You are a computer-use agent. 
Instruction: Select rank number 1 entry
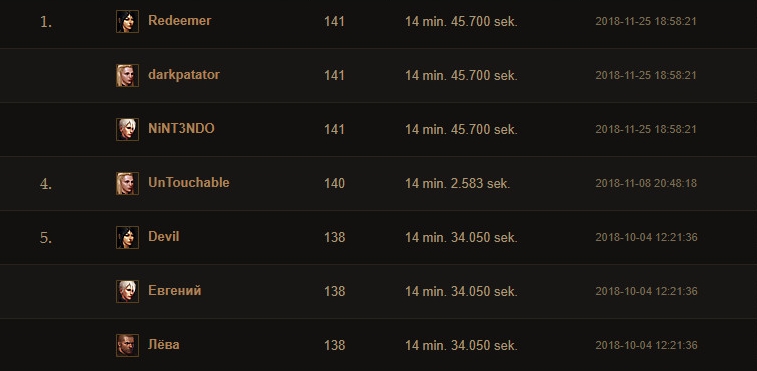(46, 22)
